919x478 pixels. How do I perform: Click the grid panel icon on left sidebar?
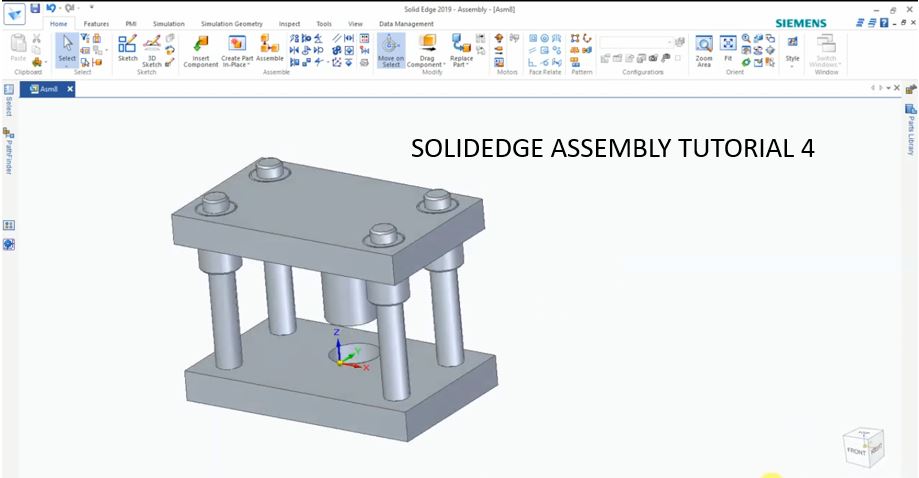click(9, 225)
